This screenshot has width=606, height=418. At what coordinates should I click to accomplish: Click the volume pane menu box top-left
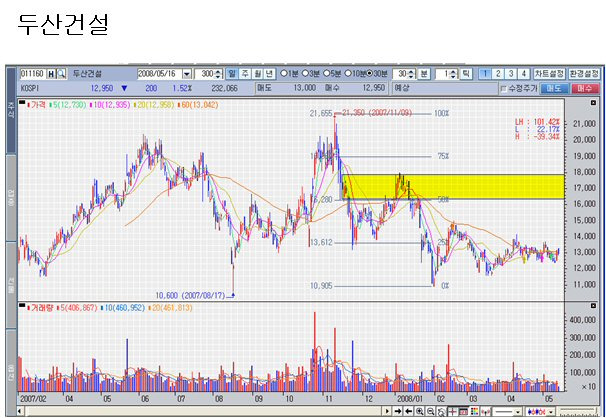coord(22,306)
